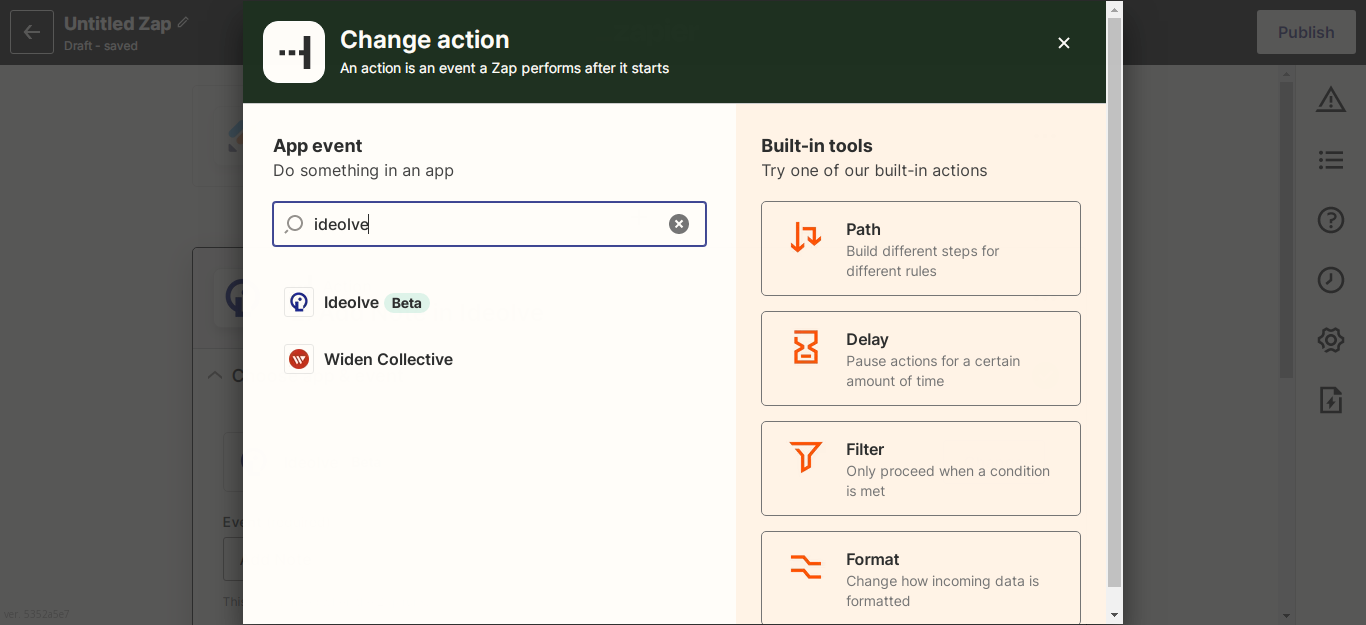Click the Path branching arrows icon

pyautogui.click(x=805, y=237)
